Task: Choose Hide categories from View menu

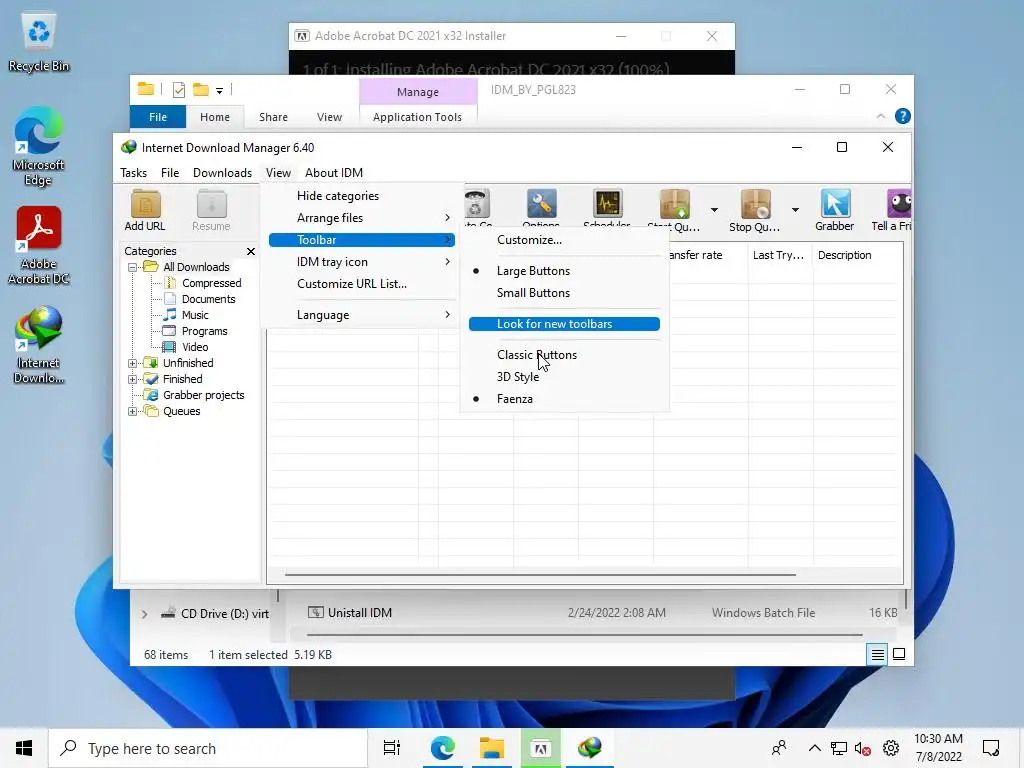Action: (362, 196)
